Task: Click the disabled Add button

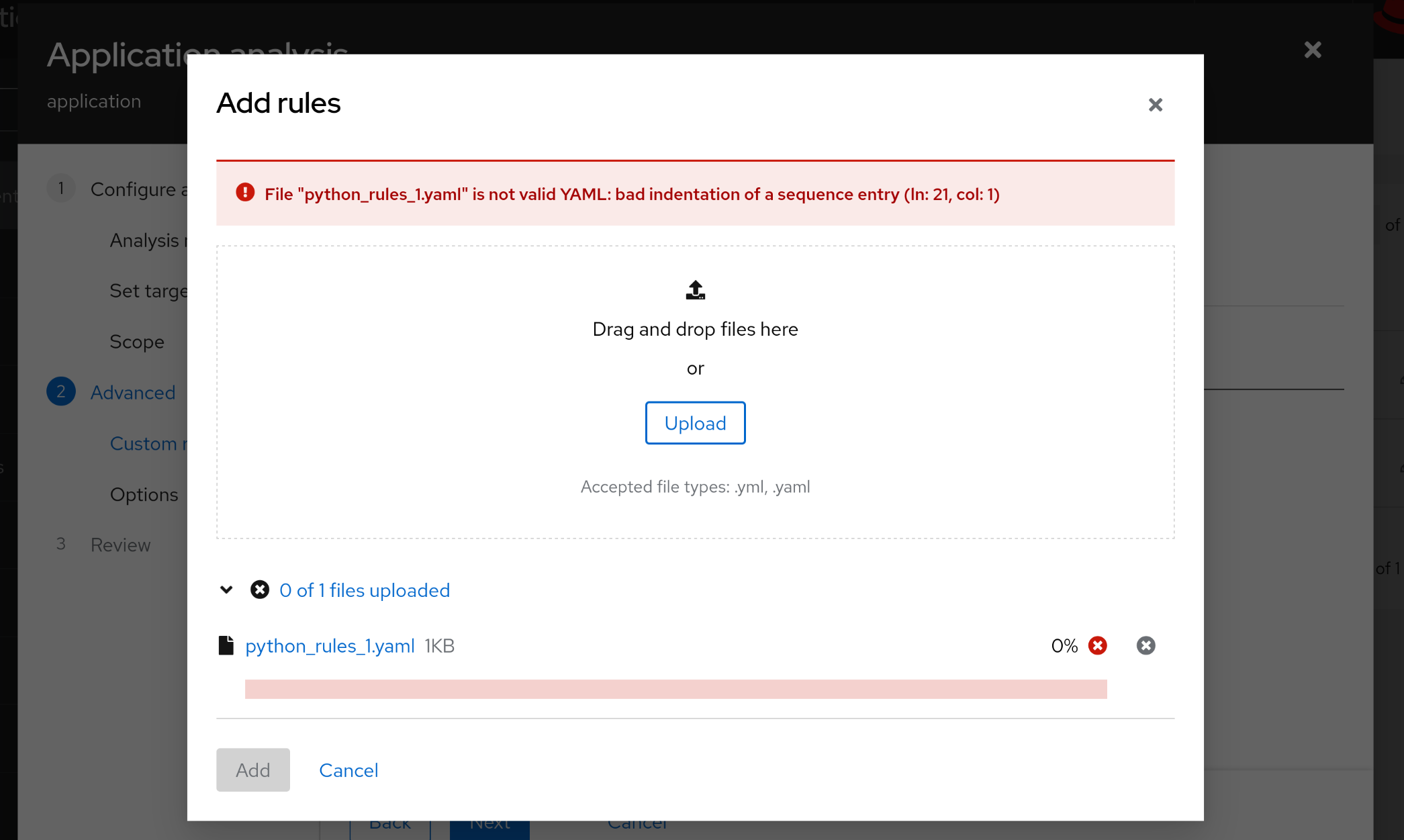Action: pos(252,769)
